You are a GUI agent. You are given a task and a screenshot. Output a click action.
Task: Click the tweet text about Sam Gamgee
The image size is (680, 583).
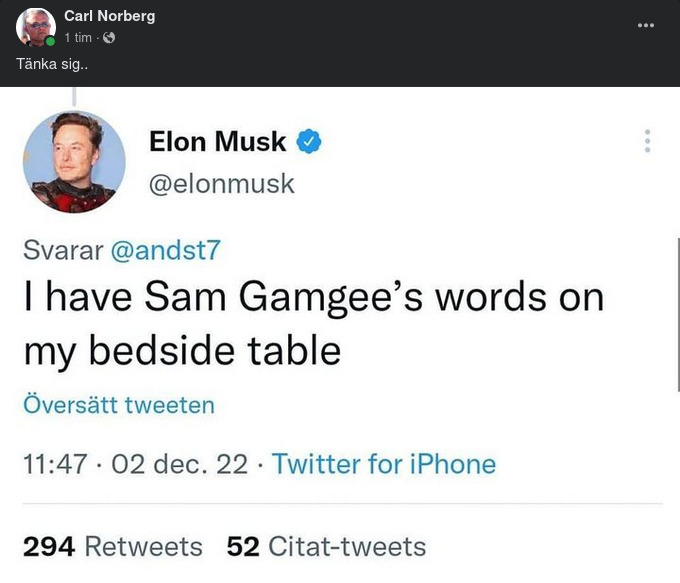pyautogui.click(x=313, y=323)
